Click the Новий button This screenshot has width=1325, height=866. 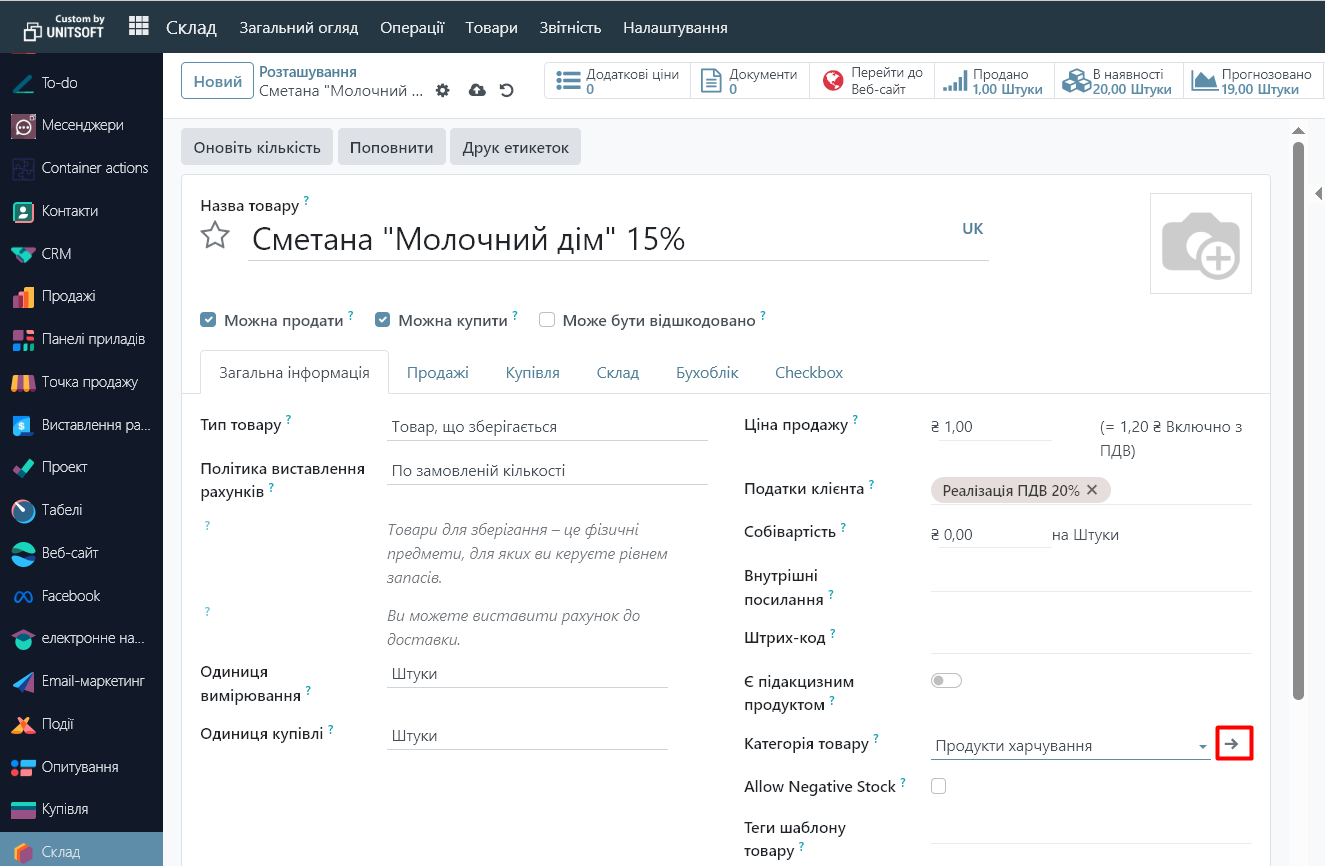click(217, 82)
